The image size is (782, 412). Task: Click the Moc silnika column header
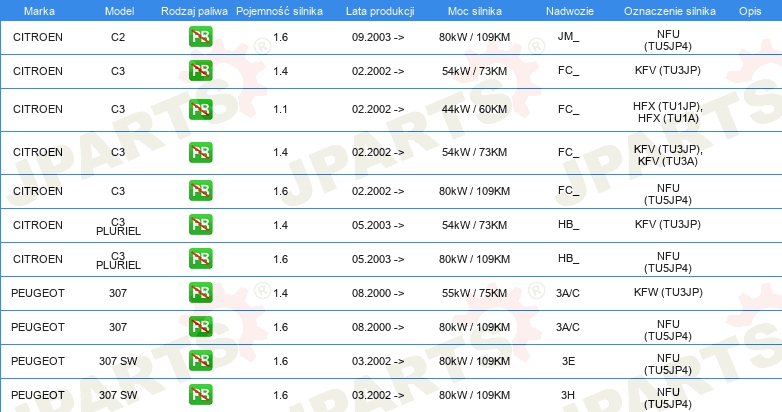pyautogui.click(x=475, y=11)
